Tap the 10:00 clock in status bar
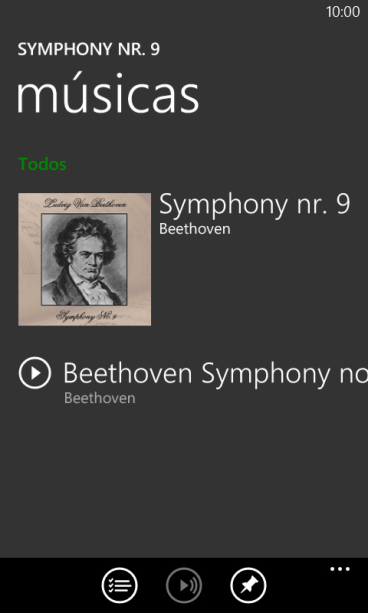 click(x=343, y=12)
